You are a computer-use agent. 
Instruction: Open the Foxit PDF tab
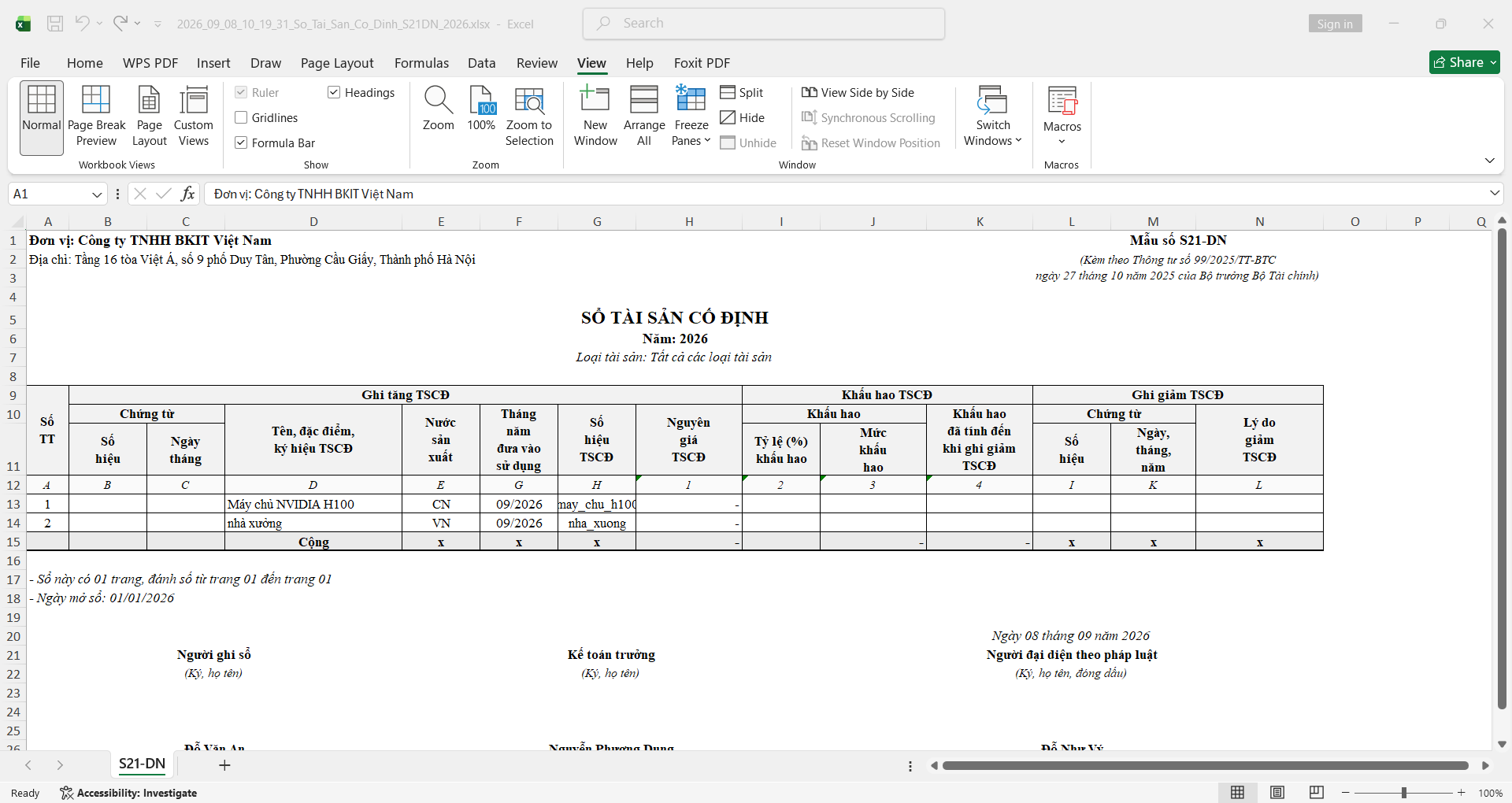[702, 63]
